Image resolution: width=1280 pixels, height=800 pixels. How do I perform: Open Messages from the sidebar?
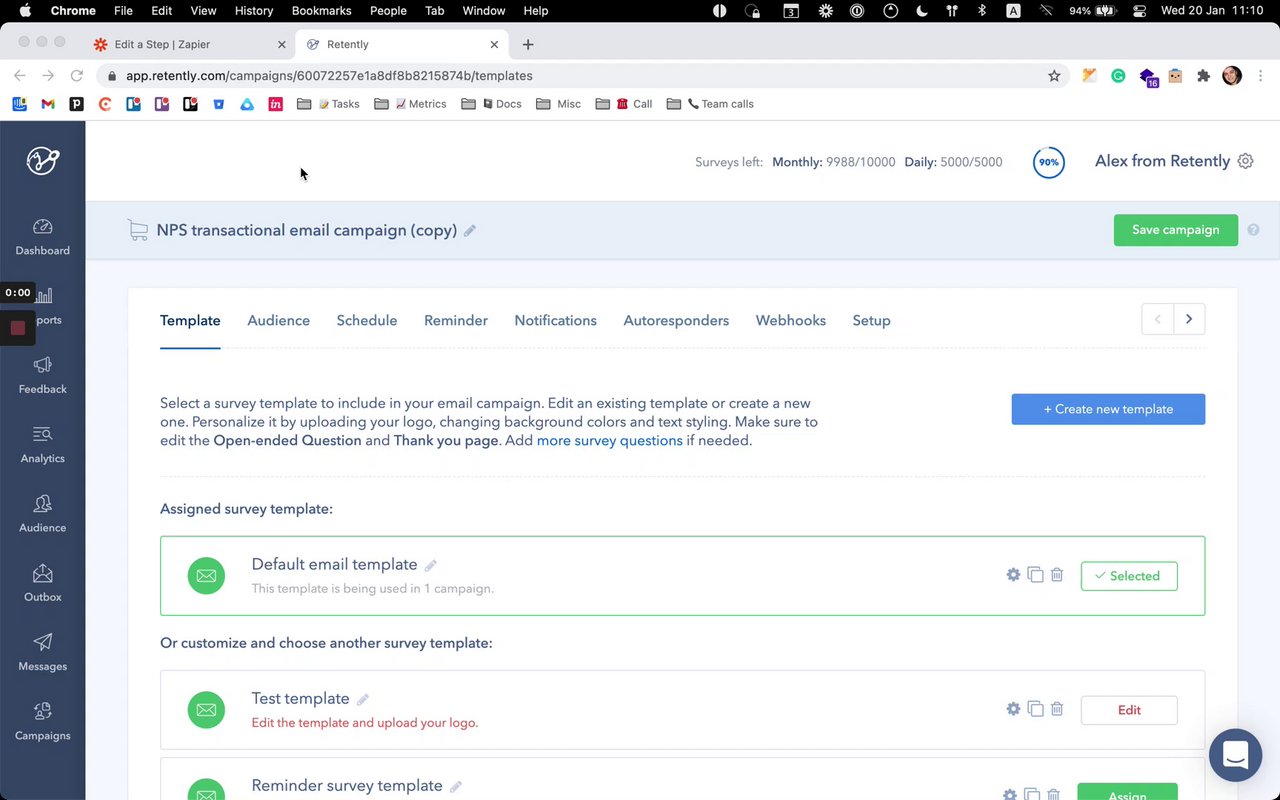coord(42,652)
